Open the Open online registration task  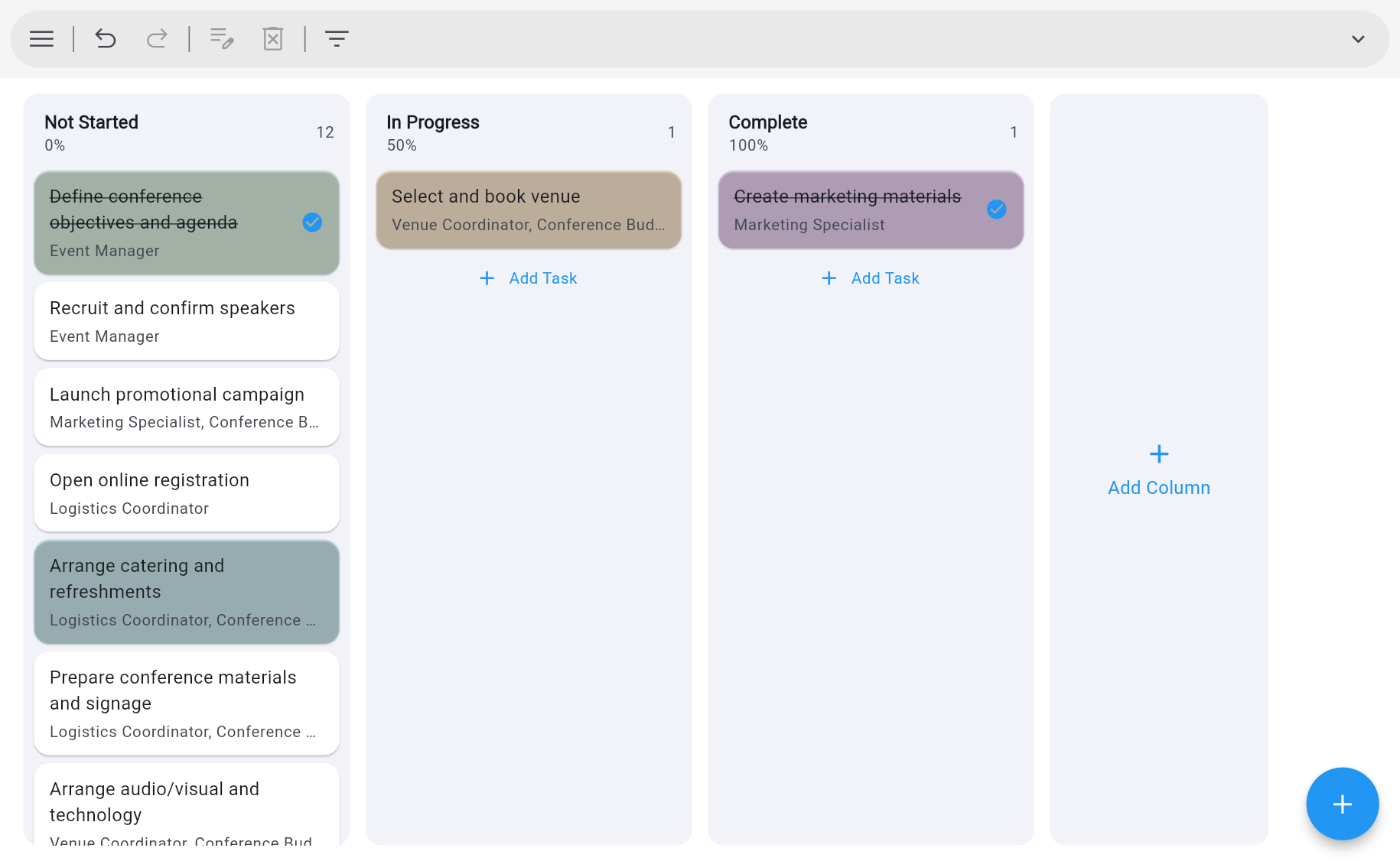pyautogui.click(x=186, y=492)
